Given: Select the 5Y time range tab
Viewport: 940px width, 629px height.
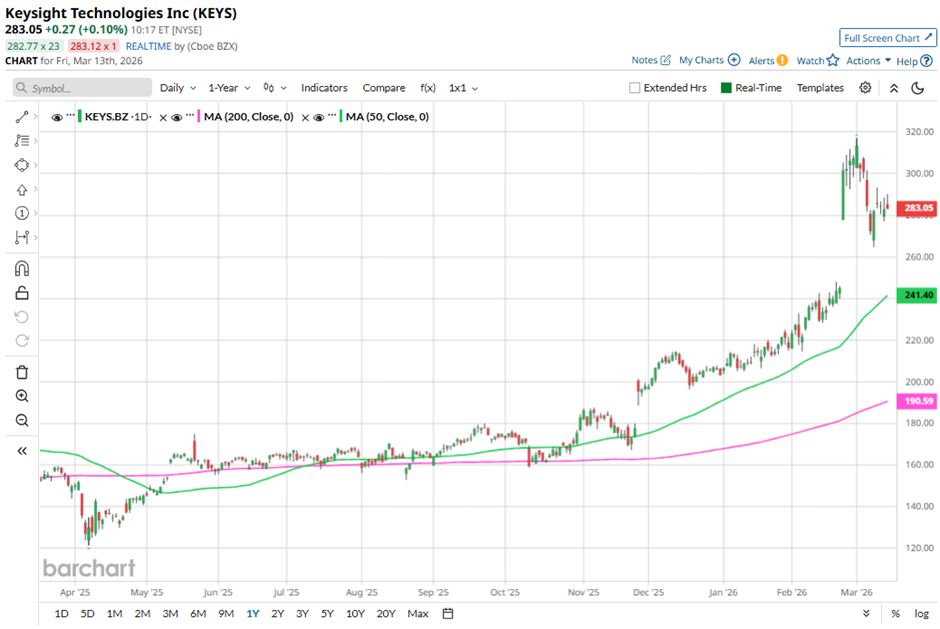Looking at the screenshot, I should tap(327, 613).
